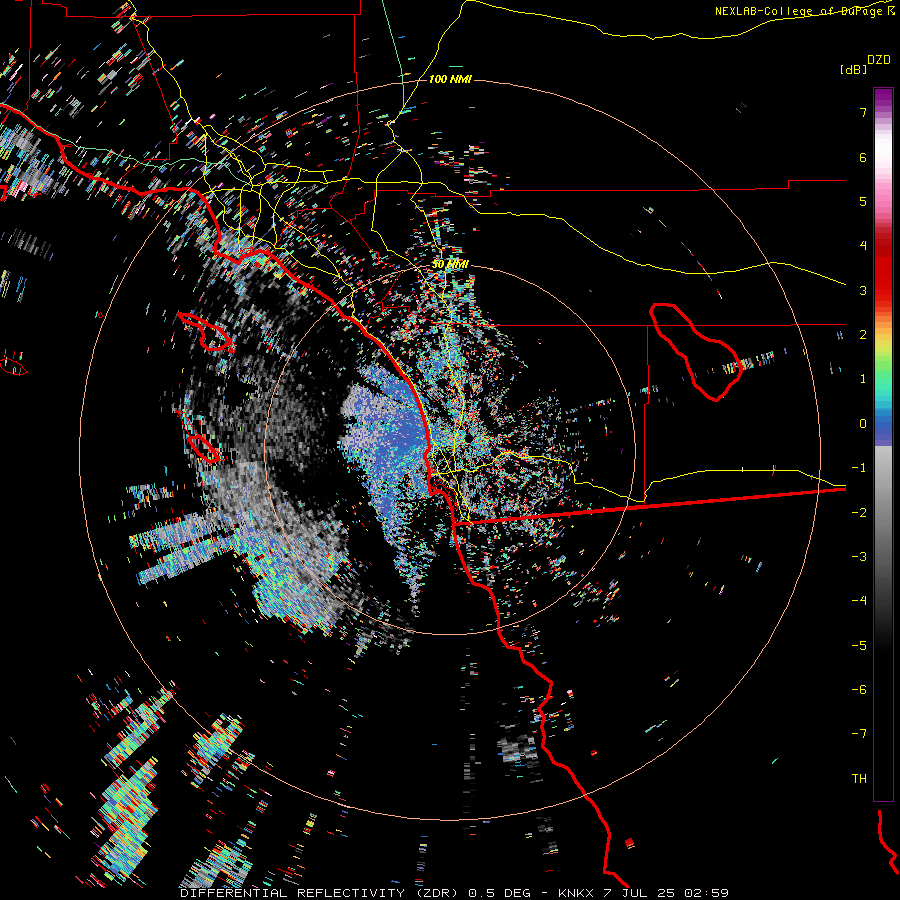The width and height of the screenshot is (900, 900).
Task: Click the 4 value on color scale
Action: coord(863,246)
